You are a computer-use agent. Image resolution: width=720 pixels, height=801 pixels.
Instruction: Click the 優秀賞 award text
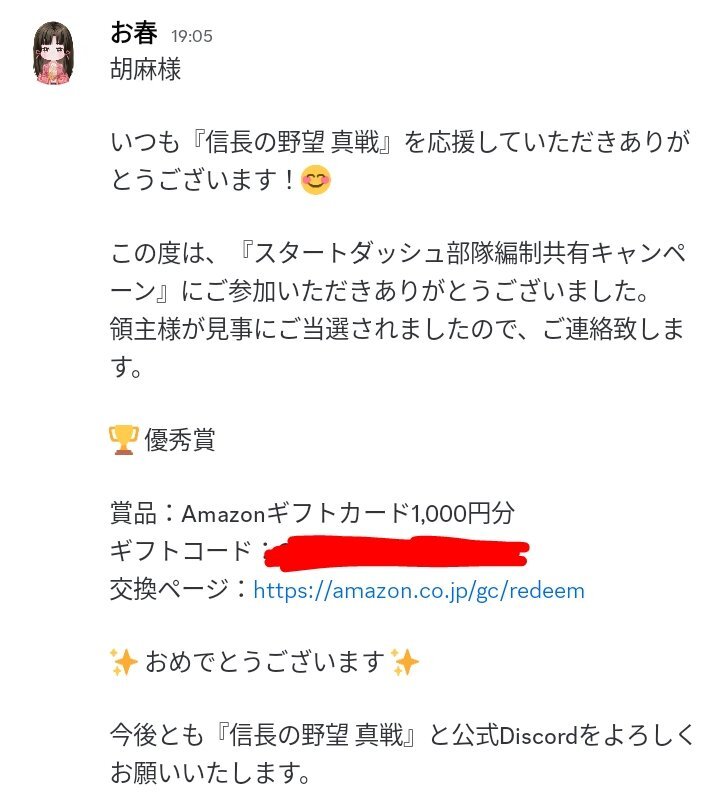[180, 440]
